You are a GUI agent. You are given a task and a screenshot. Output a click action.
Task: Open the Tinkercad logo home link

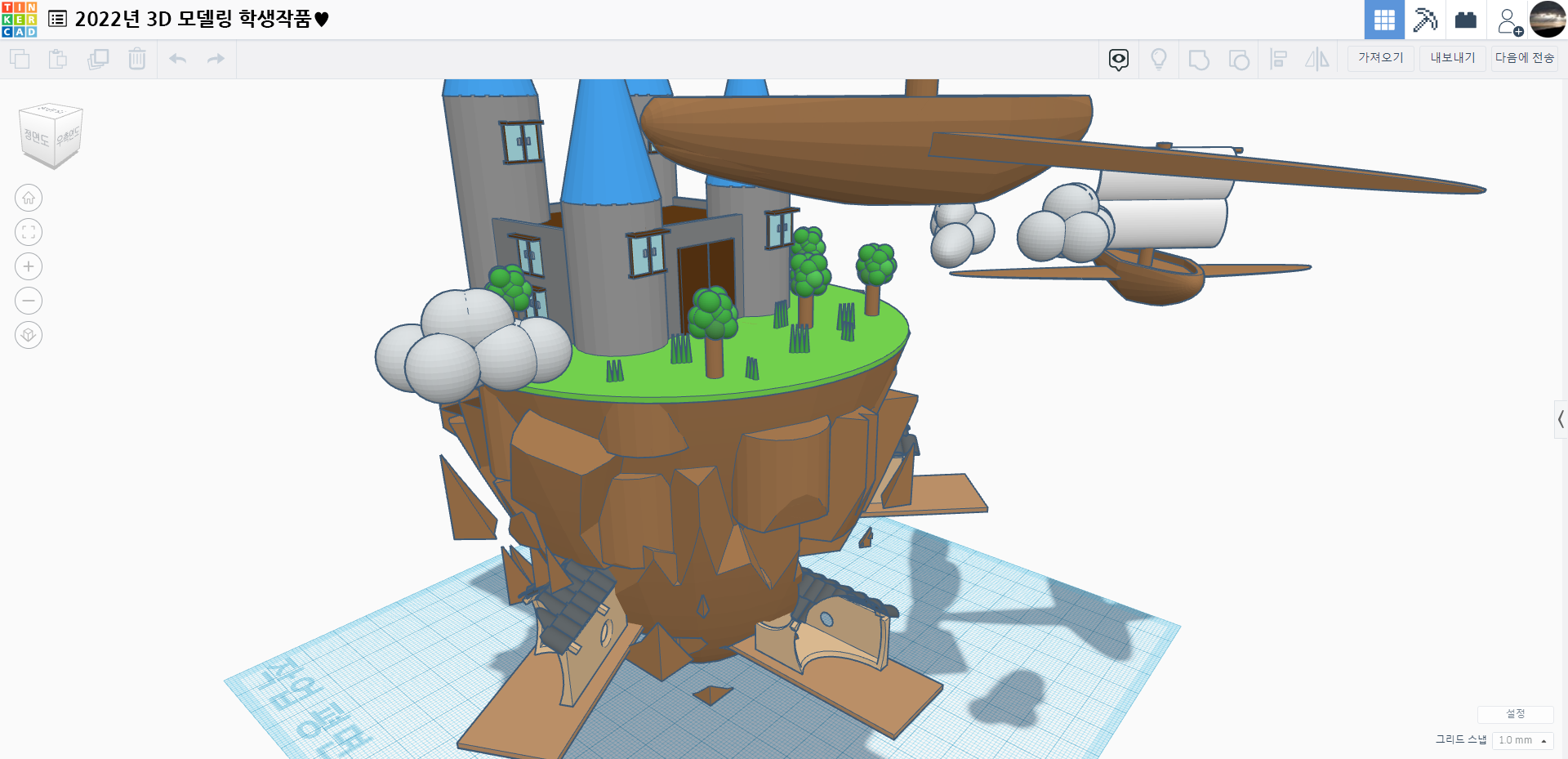(20, 20)
